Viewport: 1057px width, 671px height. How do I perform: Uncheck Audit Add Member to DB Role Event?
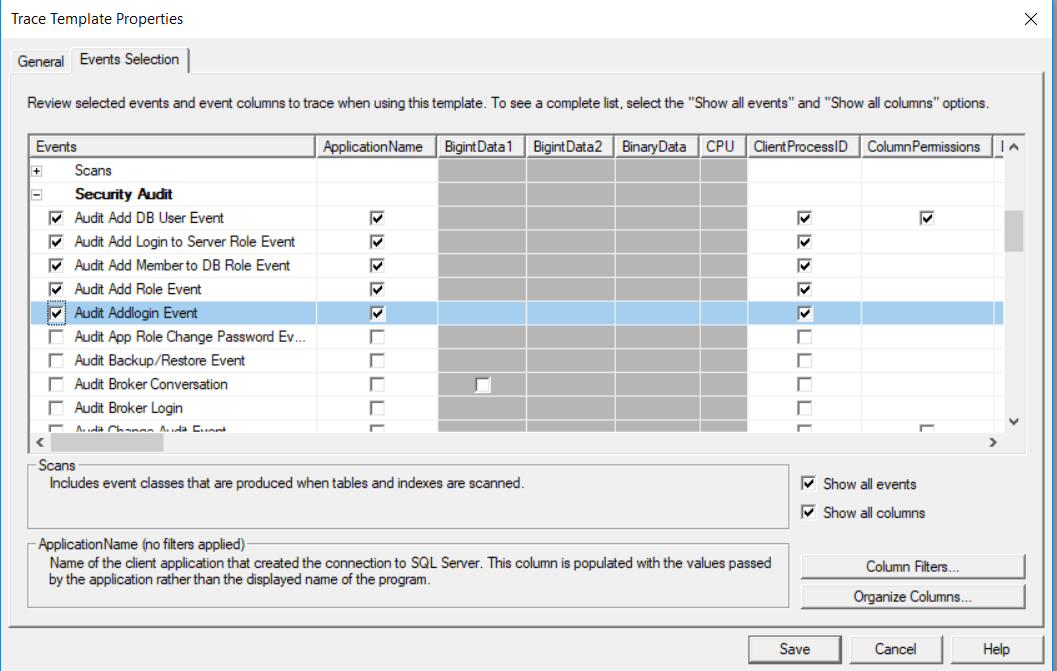click(x=57, y=265)
